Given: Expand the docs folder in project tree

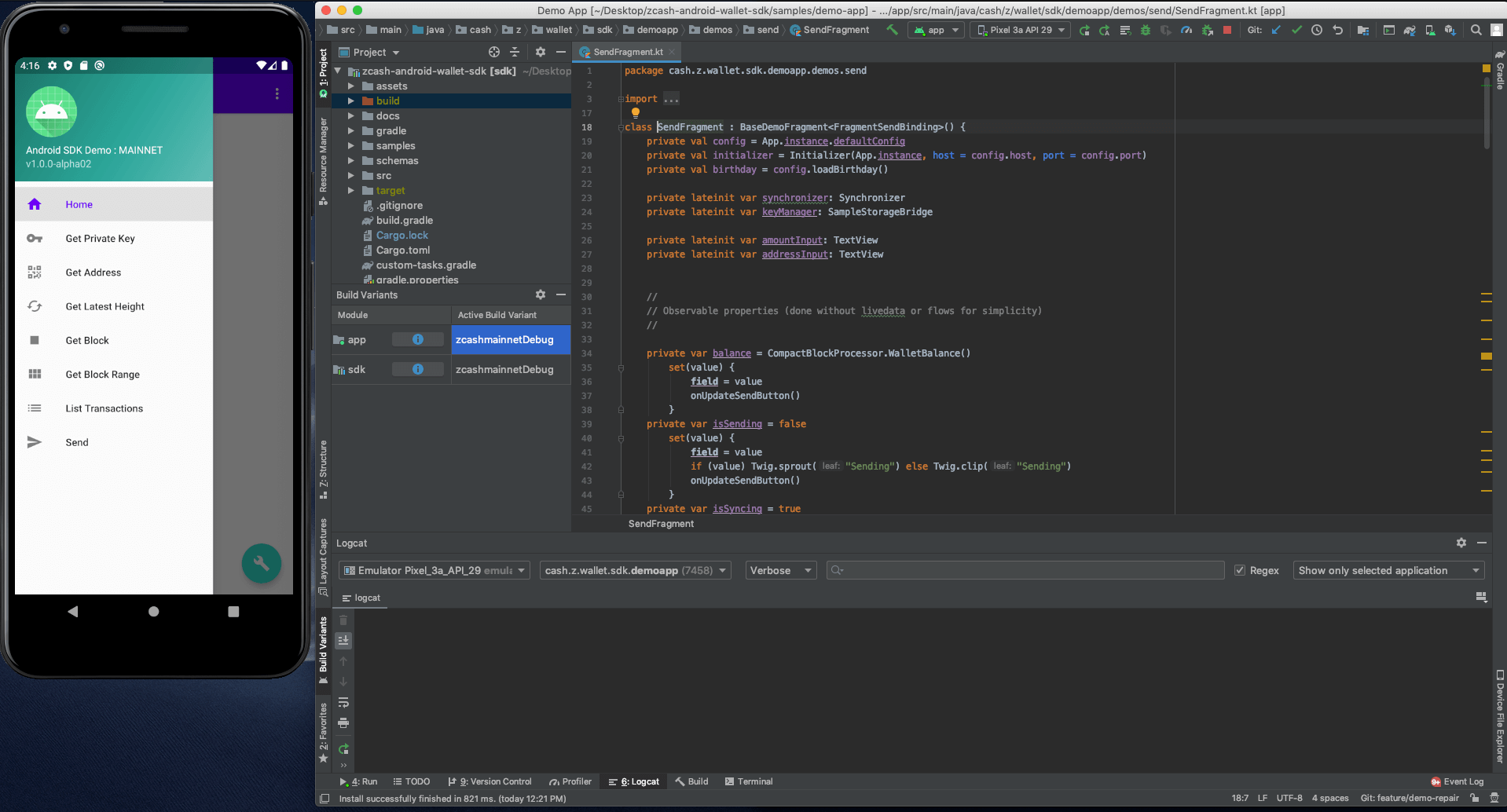Looking at the screenshot, I should click(x=351, y=116).
